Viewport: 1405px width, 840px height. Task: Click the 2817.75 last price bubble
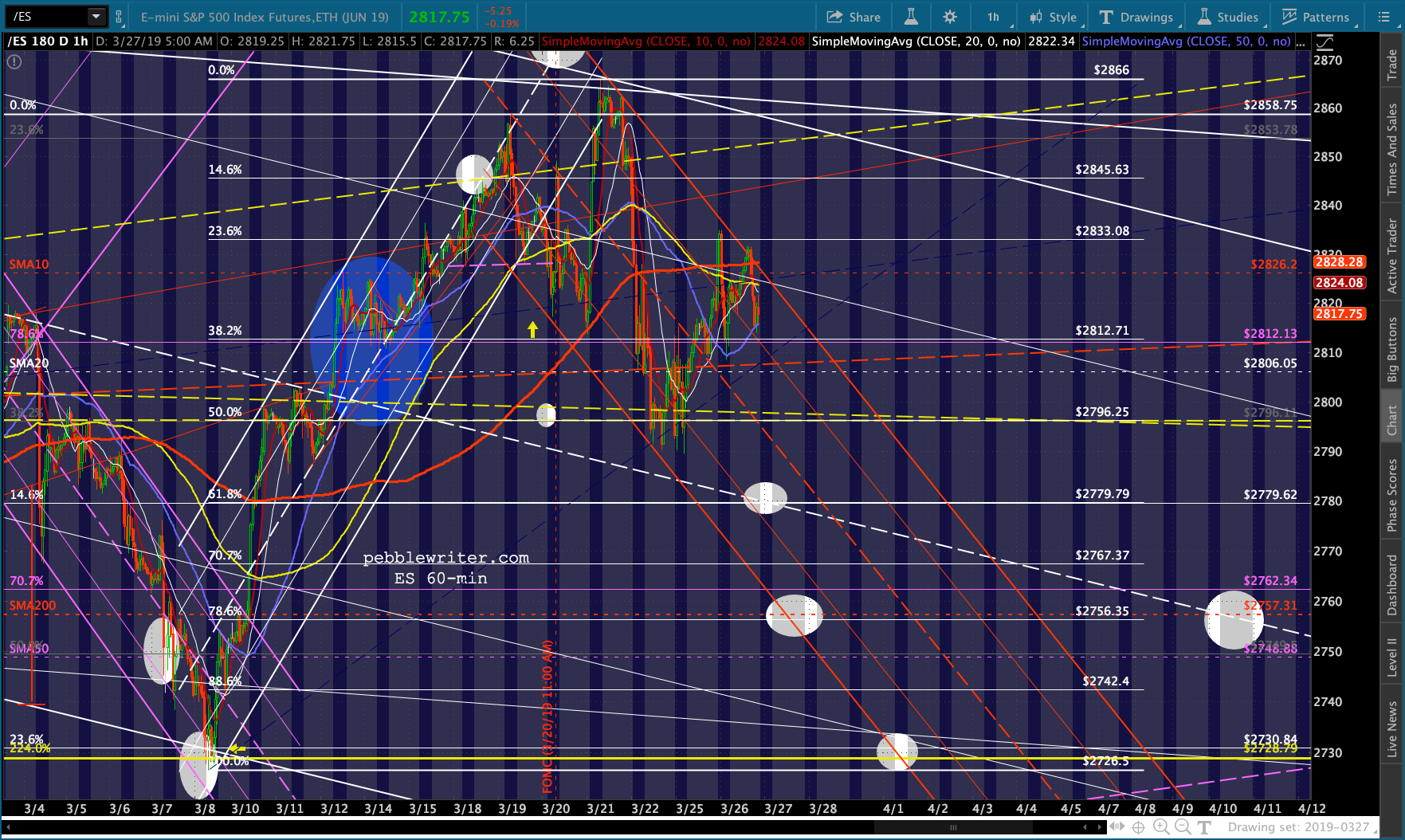1339,314
